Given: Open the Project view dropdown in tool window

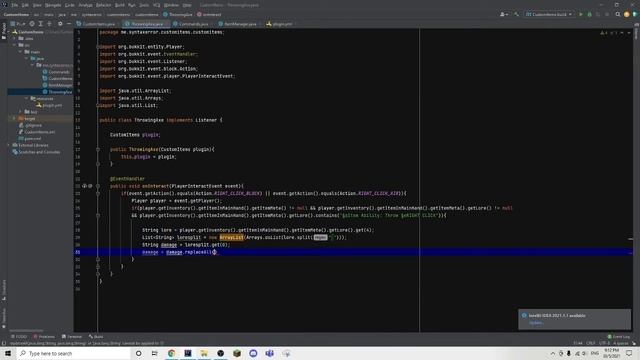Looking at the screenshot, I should coord(18,24).
